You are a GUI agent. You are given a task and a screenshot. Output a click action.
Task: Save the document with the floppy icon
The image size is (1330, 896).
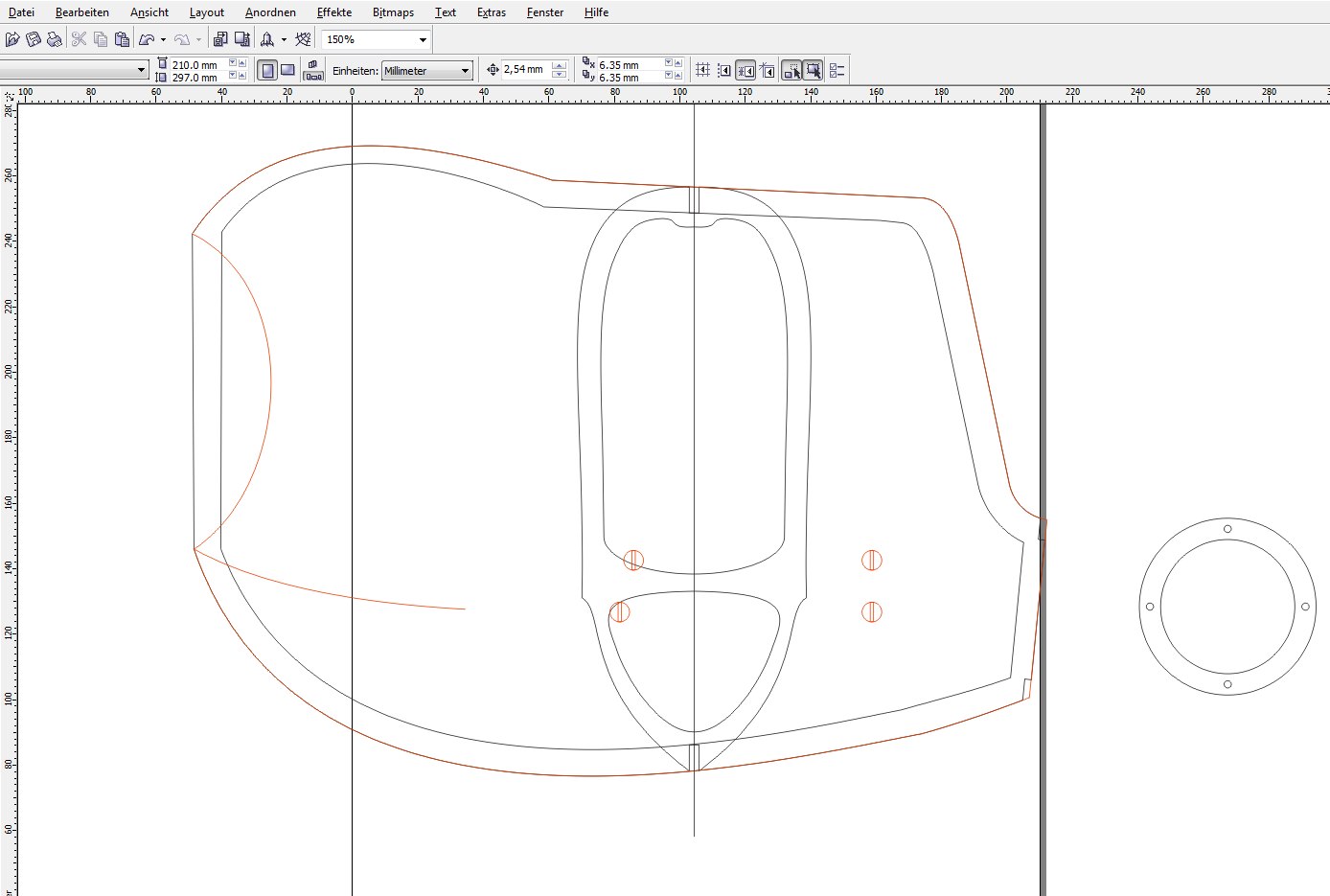[34, 39]
